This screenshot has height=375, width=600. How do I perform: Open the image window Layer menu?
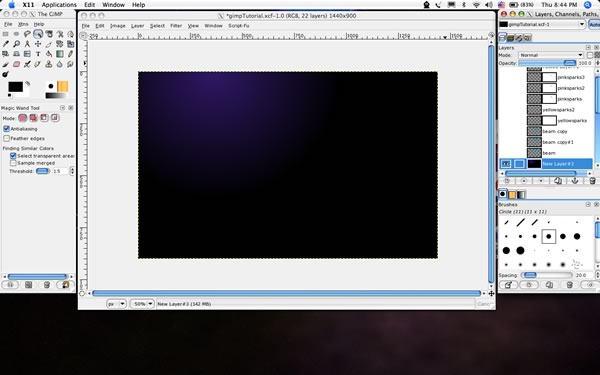point(137,26)
